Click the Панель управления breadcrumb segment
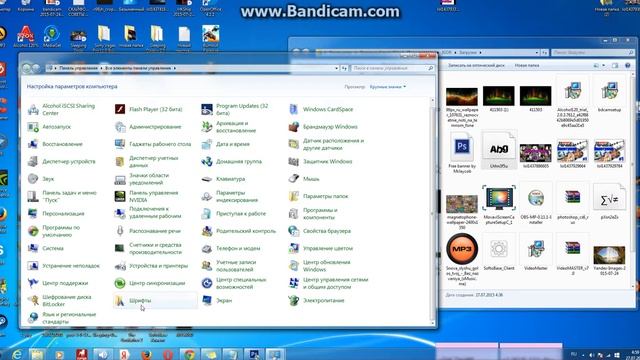Viewport: 640px width, 360px height. click(x=78, y=68)
